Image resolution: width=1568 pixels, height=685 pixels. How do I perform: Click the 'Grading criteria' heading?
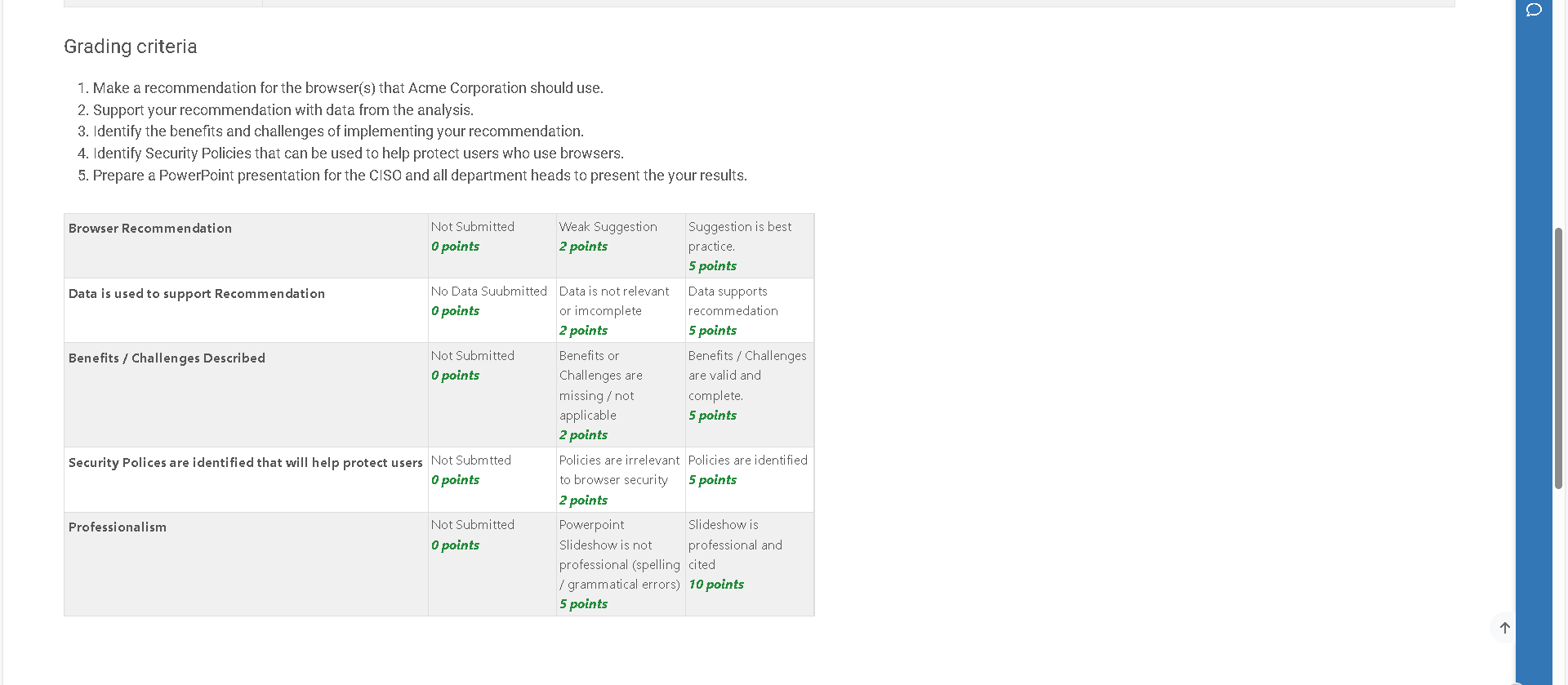pyautogui.click(x=131, y=47)
